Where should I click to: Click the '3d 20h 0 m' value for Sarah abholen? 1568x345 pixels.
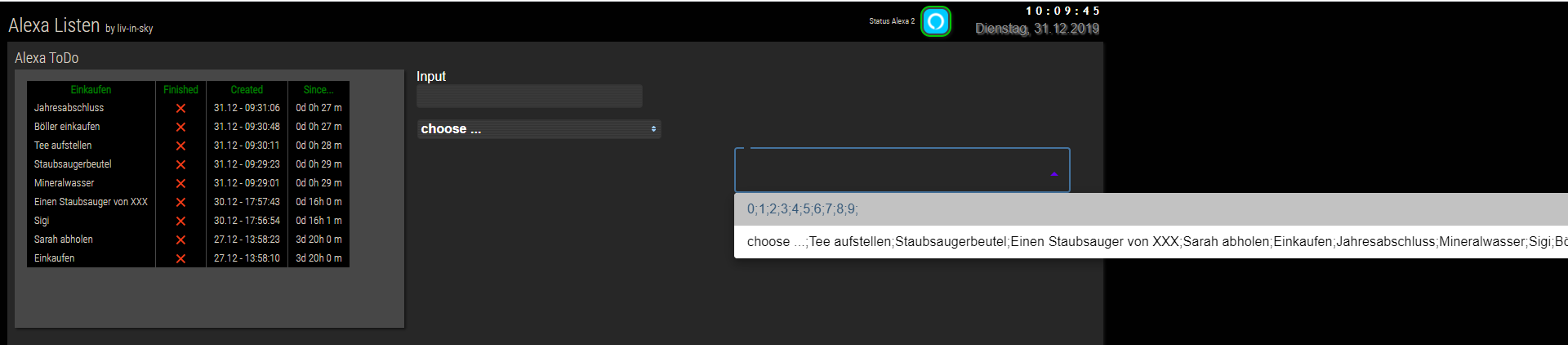pyautogui.click(x=318, y=240)
